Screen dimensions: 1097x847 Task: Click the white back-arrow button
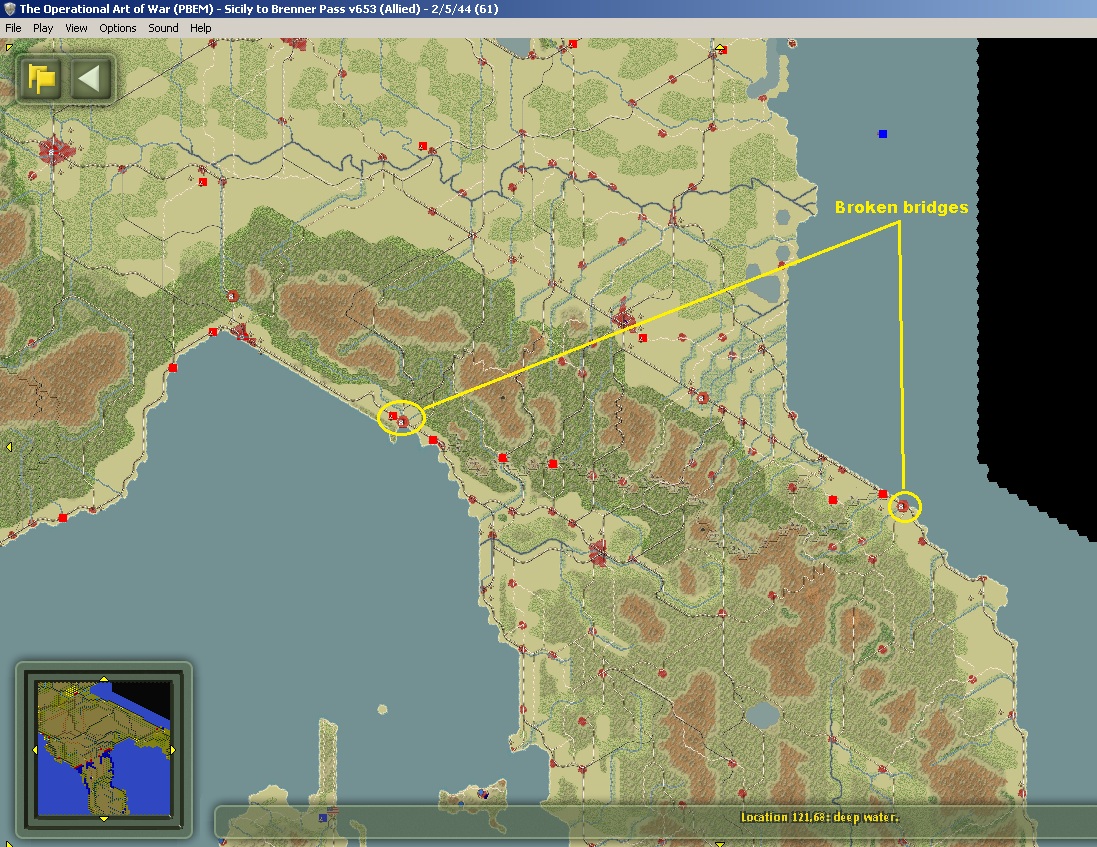90,78
